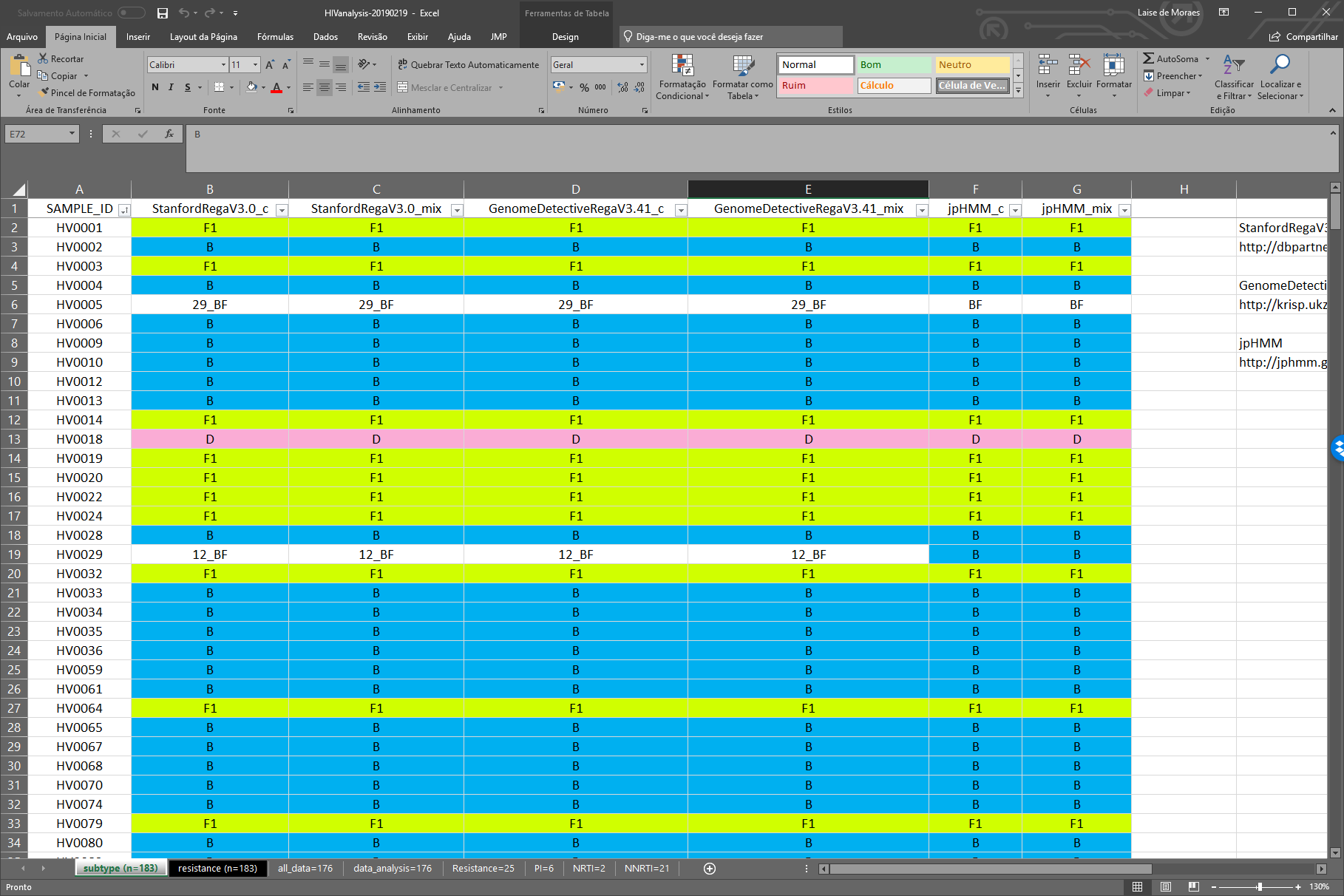Image resolution: width=1344 pixels, height=896 pixels.
Task: Click the horizontal scrollbar at the sheet bottom
Action: coord(990,869)
